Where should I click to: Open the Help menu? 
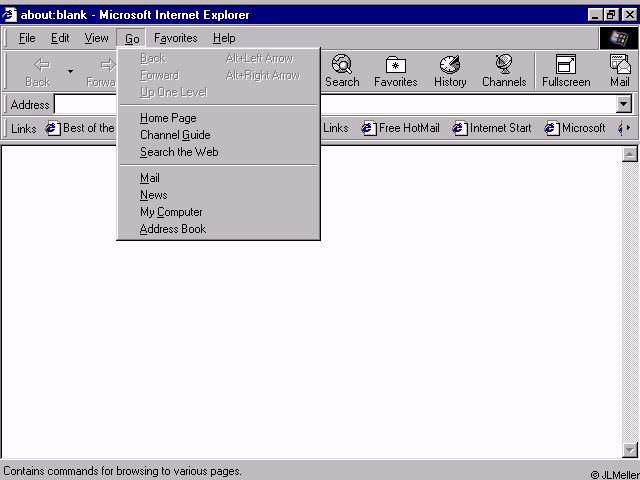224,38
